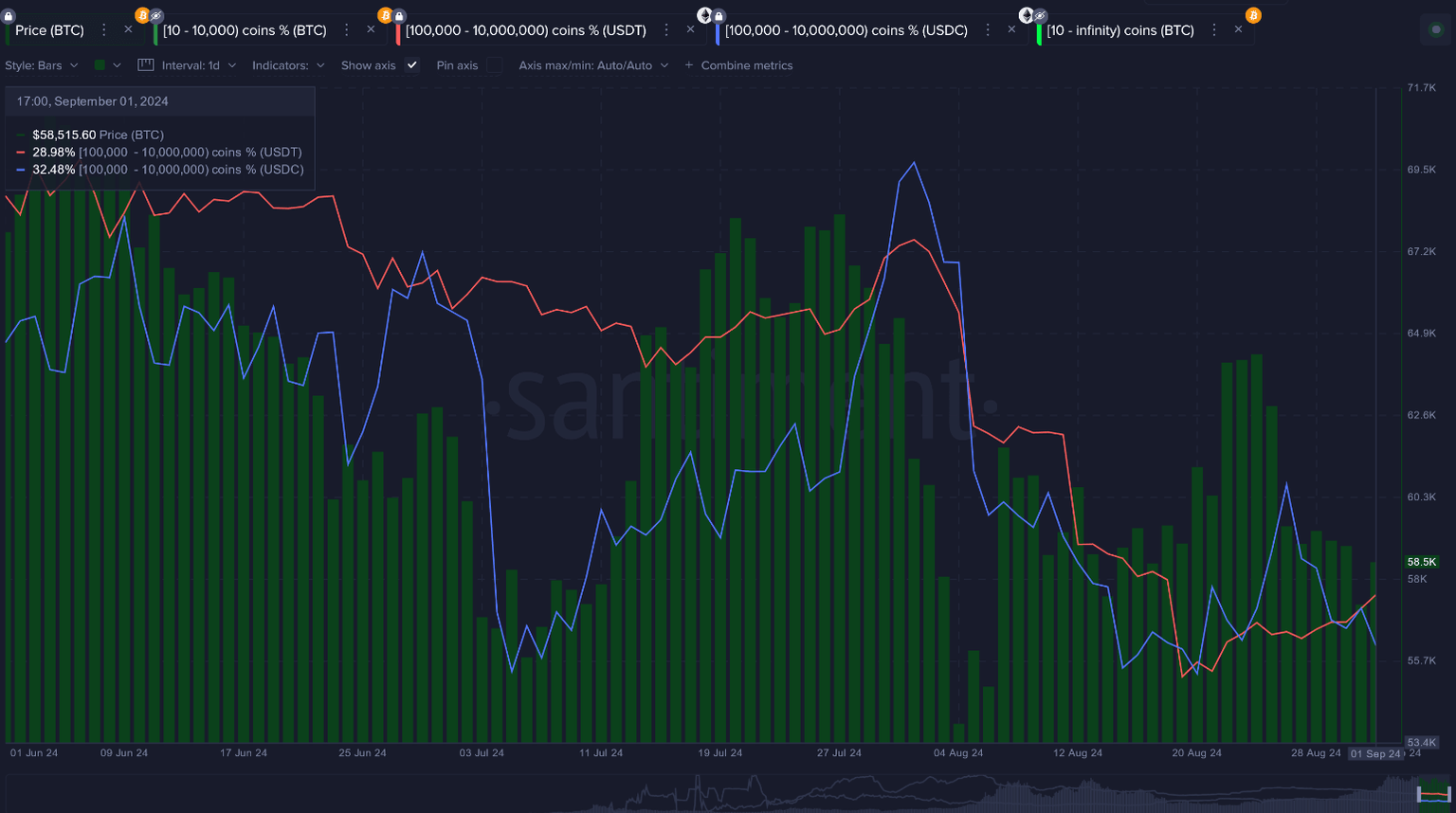Click the Bitcoin icon on Price (BTC) tab corner

(142, 15)
